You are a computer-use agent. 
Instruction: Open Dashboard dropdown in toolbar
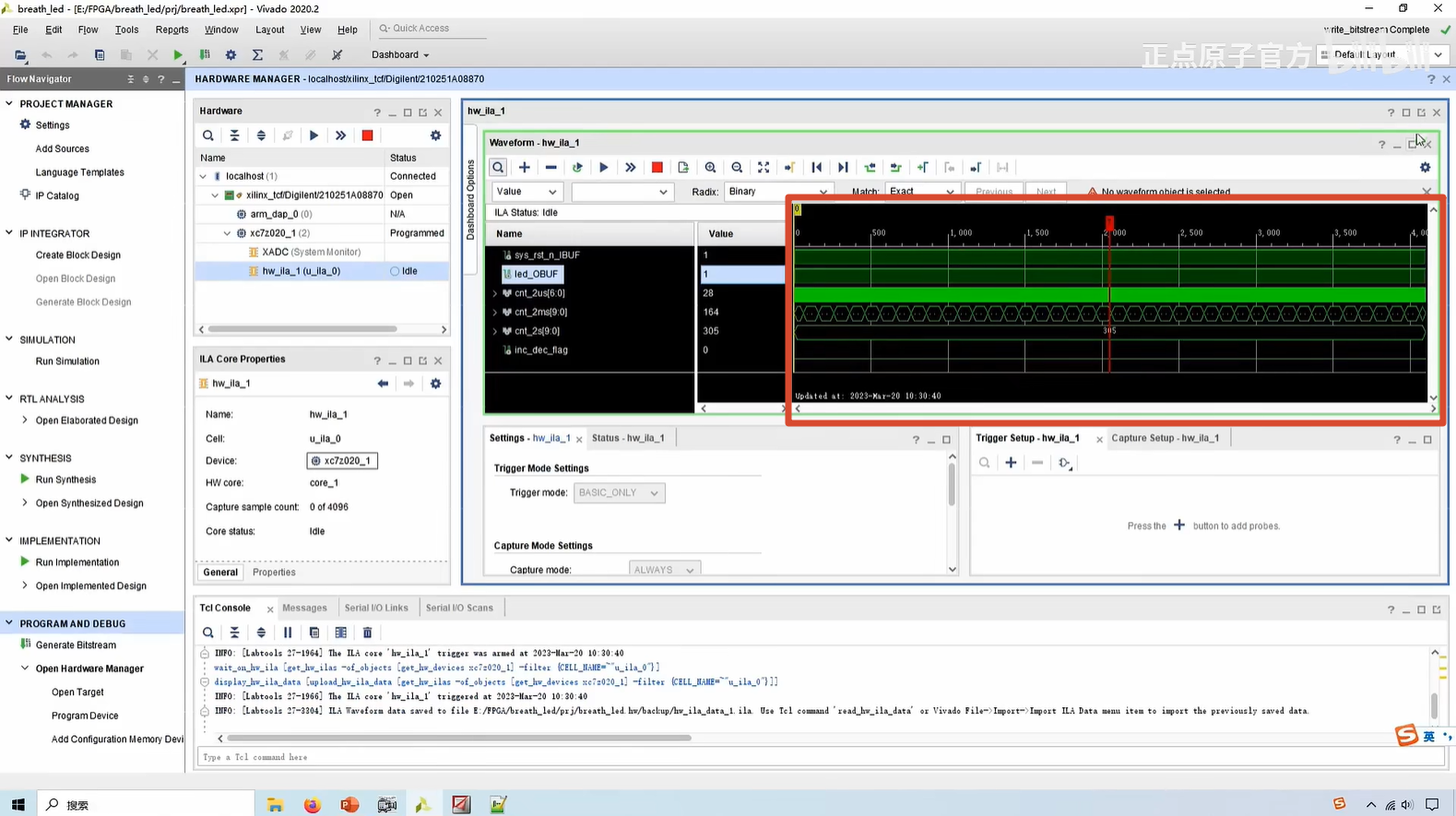tap(400, 54)
